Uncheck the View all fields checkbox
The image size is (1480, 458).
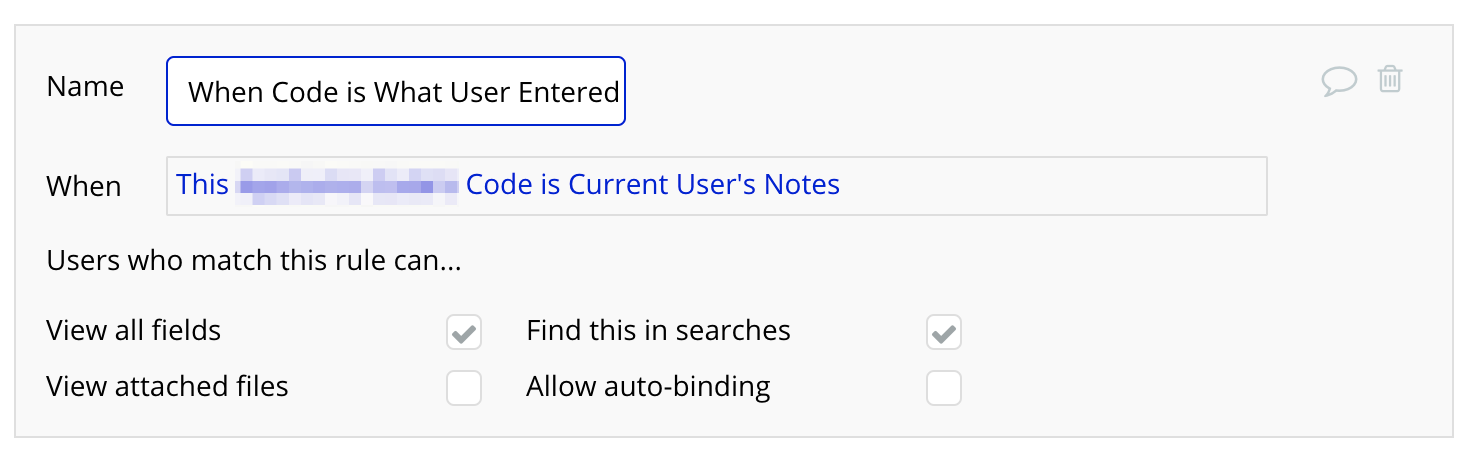tap(464, 333)
